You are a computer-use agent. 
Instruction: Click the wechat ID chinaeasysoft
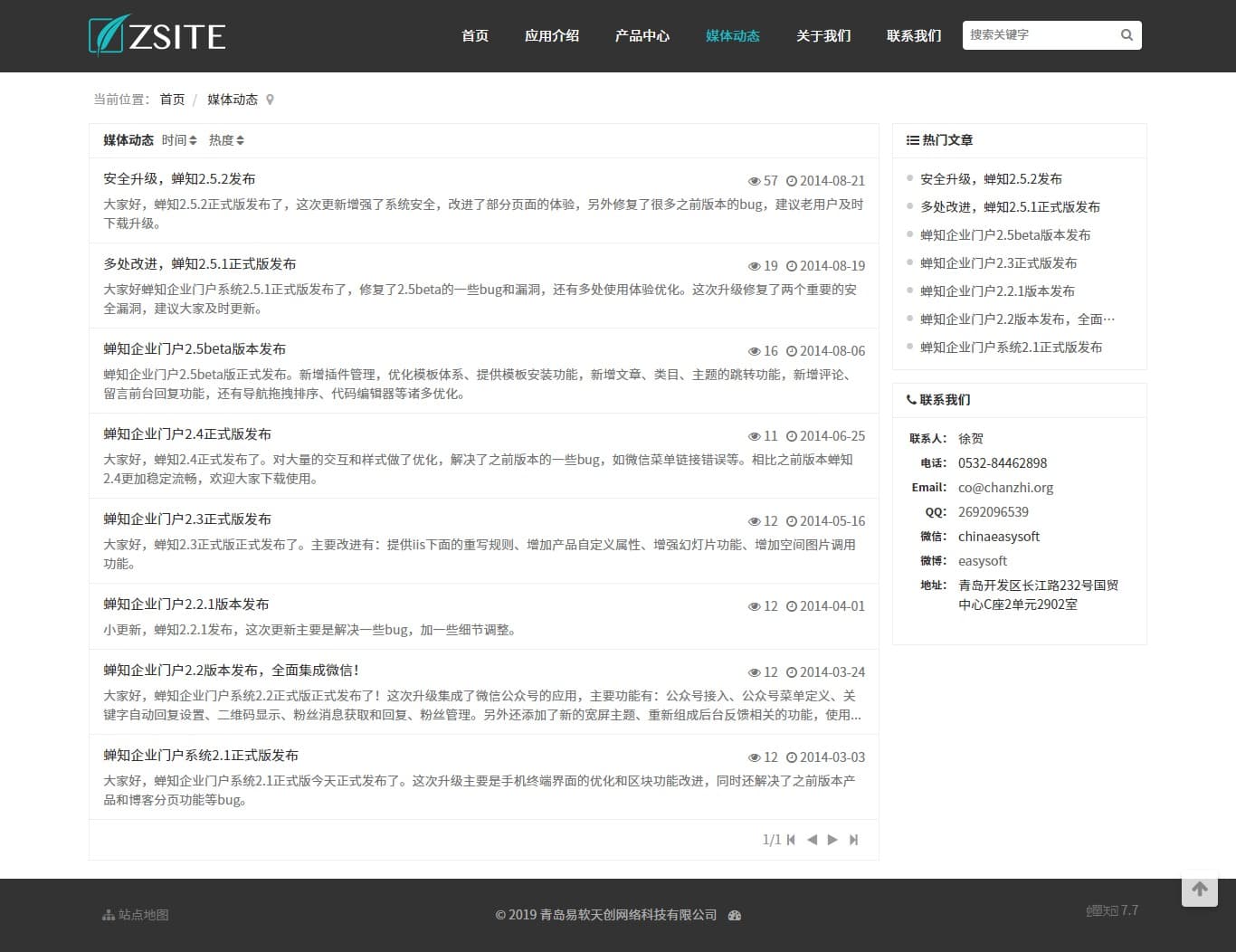(999, 537)
